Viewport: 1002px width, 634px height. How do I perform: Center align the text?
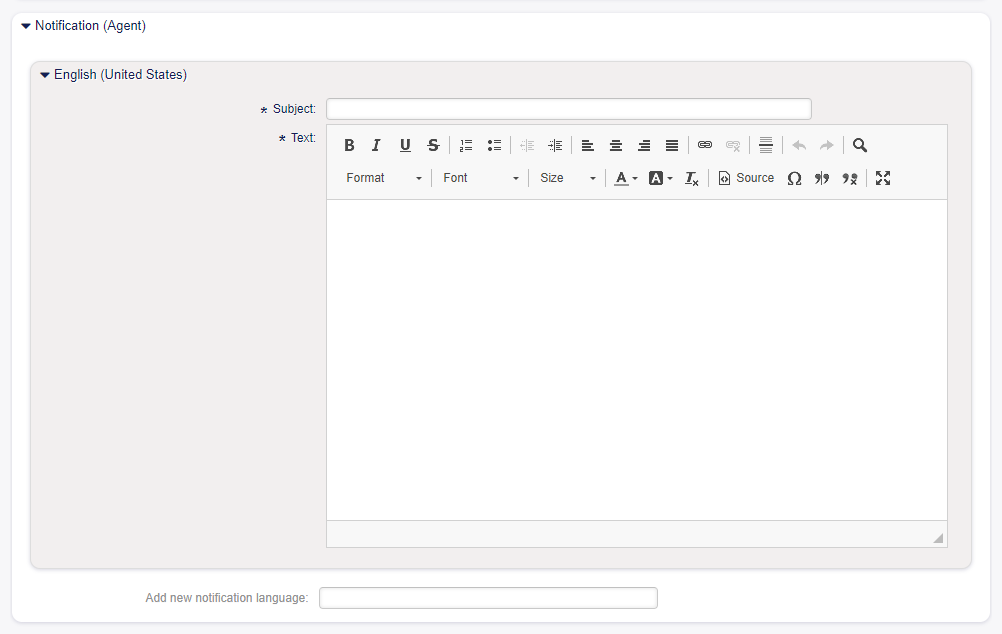point(616,145)
